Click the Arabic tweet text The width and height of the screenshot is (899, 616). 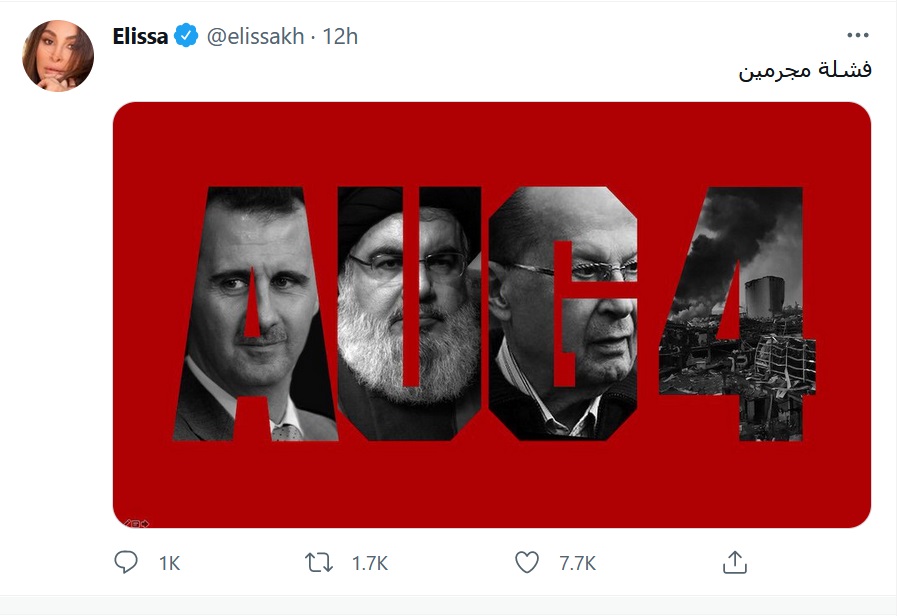click(x=805, y=69)
